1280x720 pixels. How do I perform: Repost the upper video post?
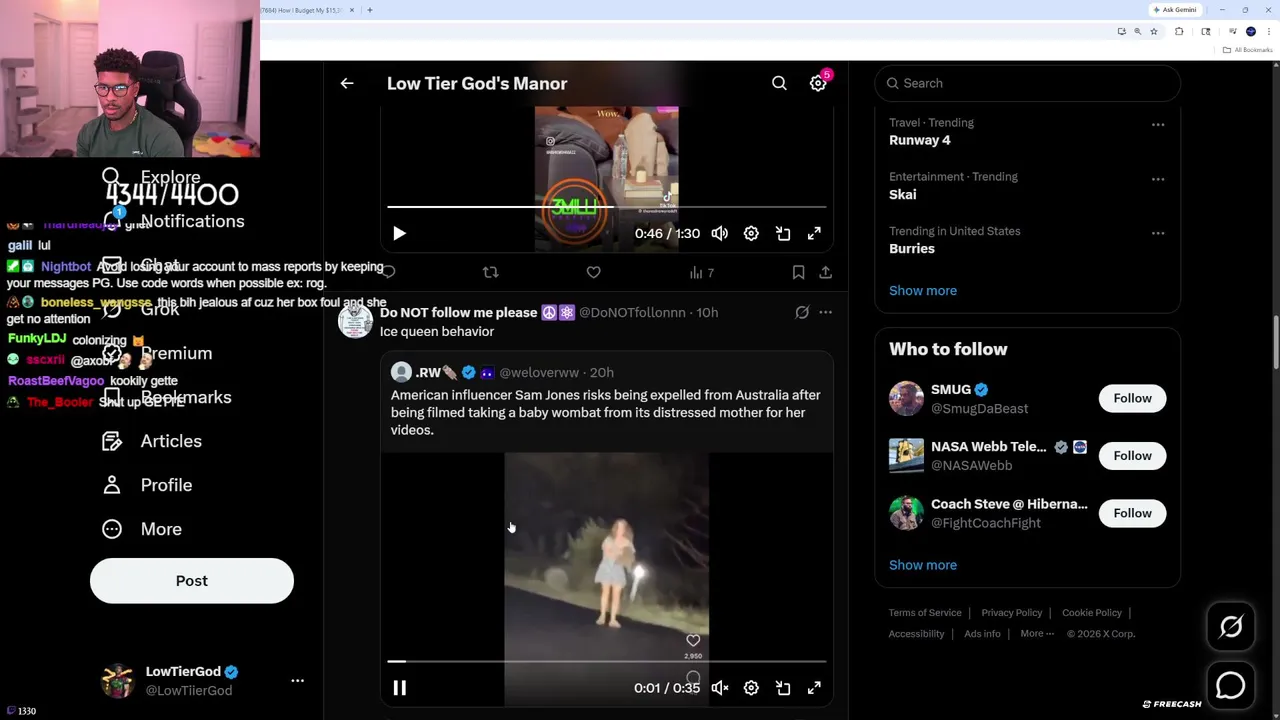click(490, 272)
